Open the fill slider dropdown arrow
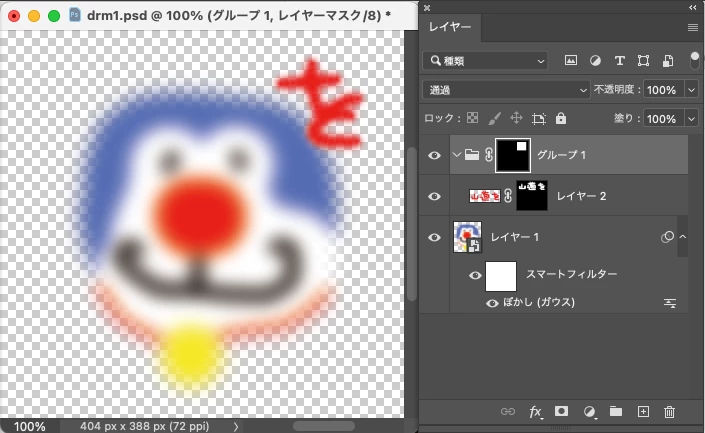Viewport: 705px width, 433px height. click(x=692, y=119)
